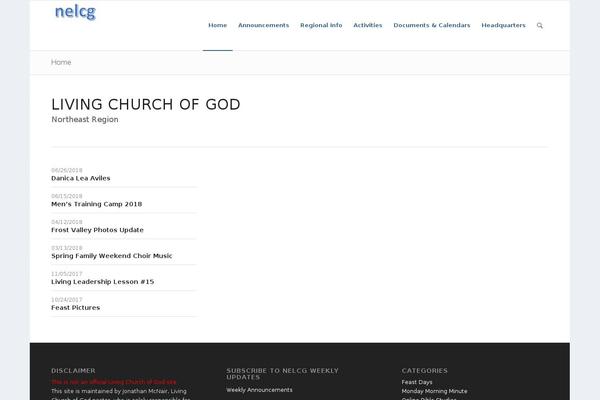Image resolution: width=600 pixels, height=400 pixels.
Task: Open Men's Training Camp 2018 post
Action: (x=96, y=204)
